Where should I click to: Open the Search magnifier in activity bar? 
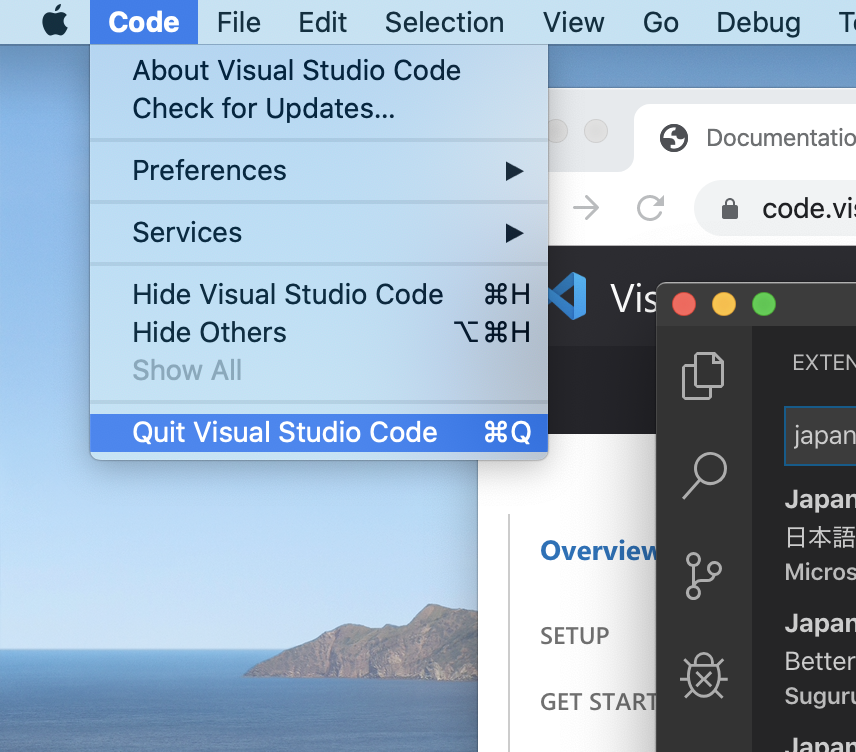click(x=703, y=474)
